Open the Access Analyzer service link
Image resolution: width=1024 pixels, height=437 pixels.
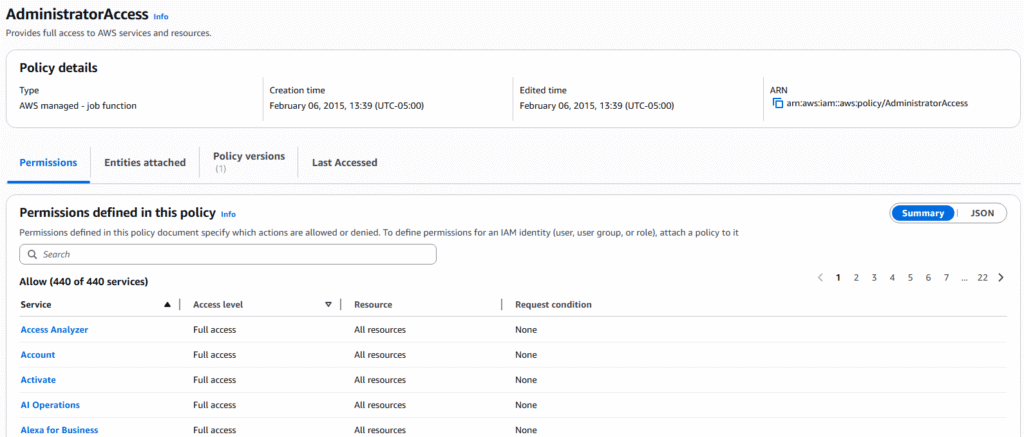pyautogui.click(x=54, y=330)
